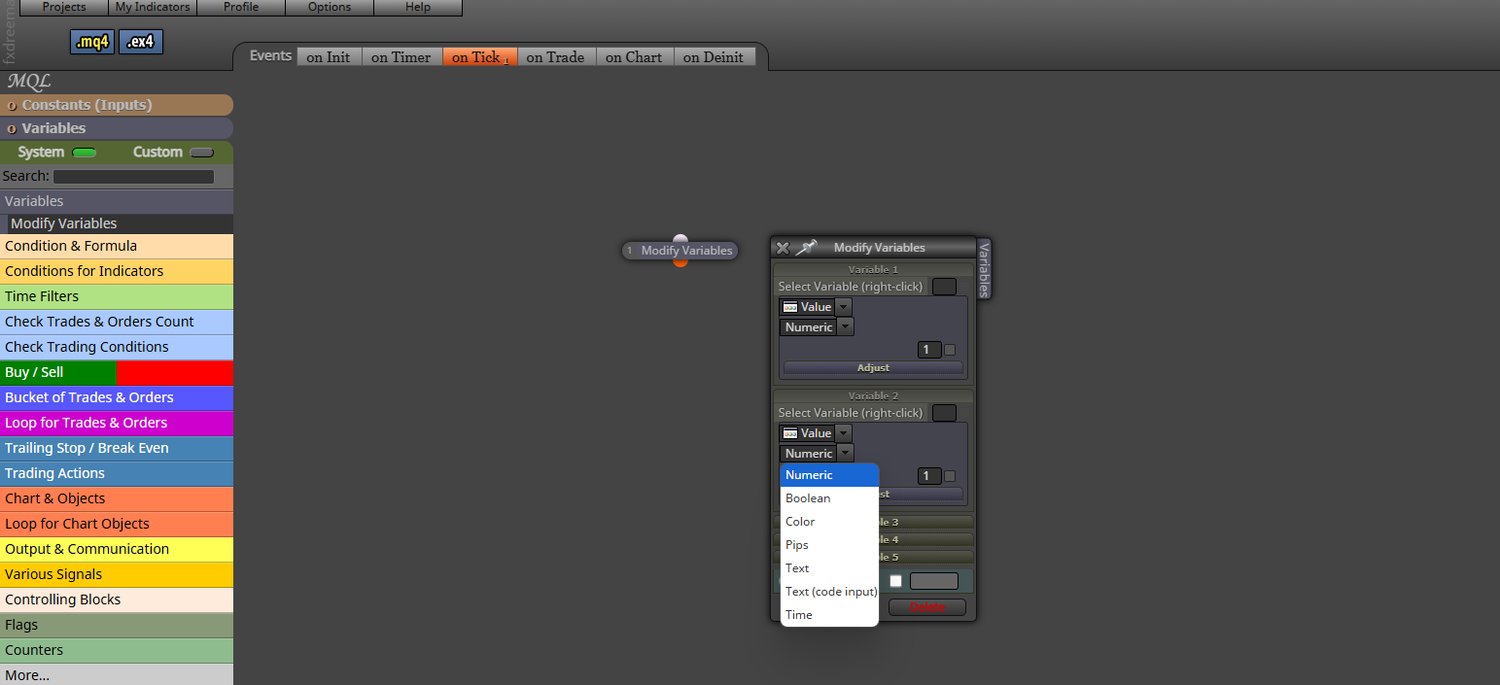
Task: Click the orange output dot below Modify Variables block
Action: click(x=680, y=263)
